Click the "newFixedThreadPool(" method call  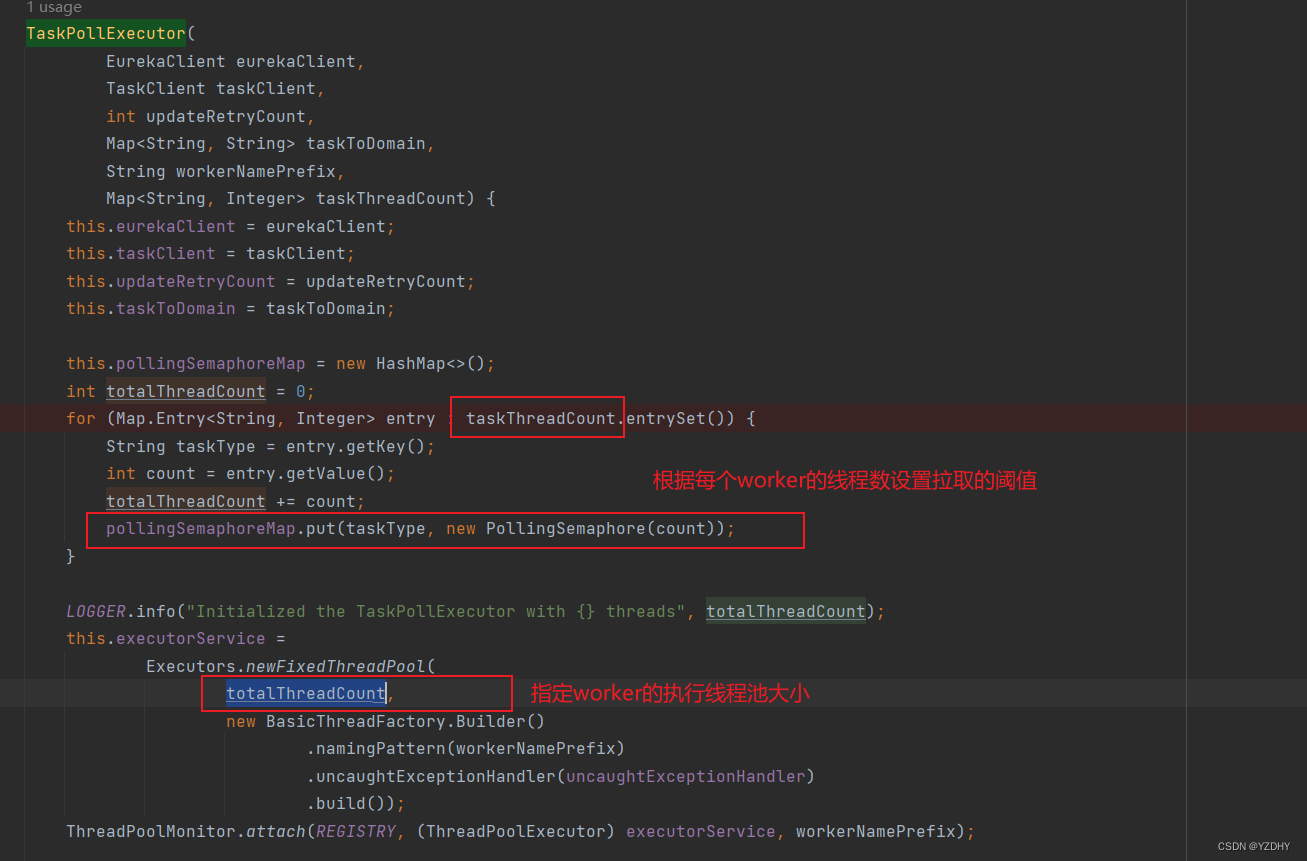(340, 666)
